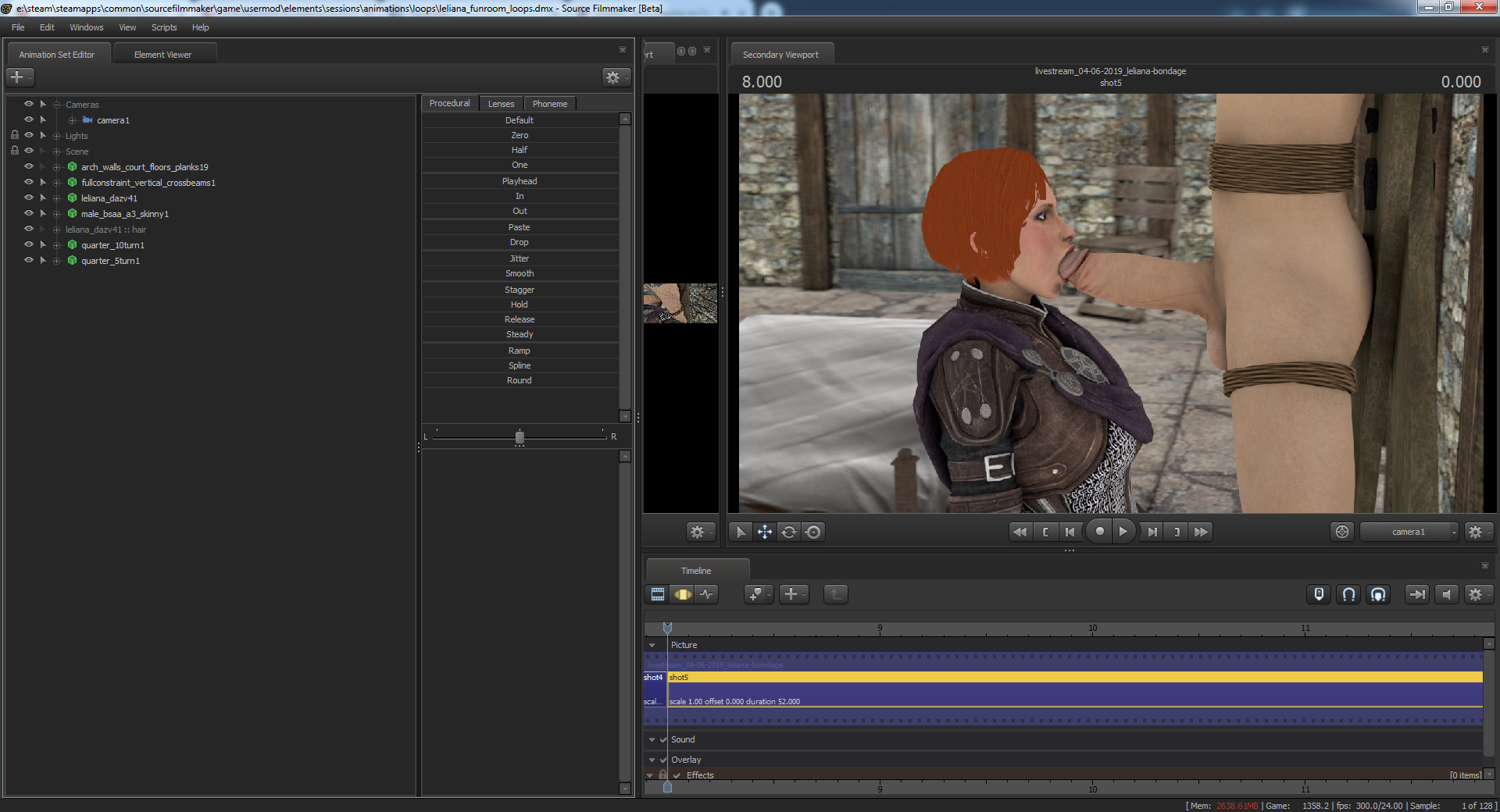Apply the Playhead procedural preset
This screenshot has height=812, width=1500.
(520, 181)
